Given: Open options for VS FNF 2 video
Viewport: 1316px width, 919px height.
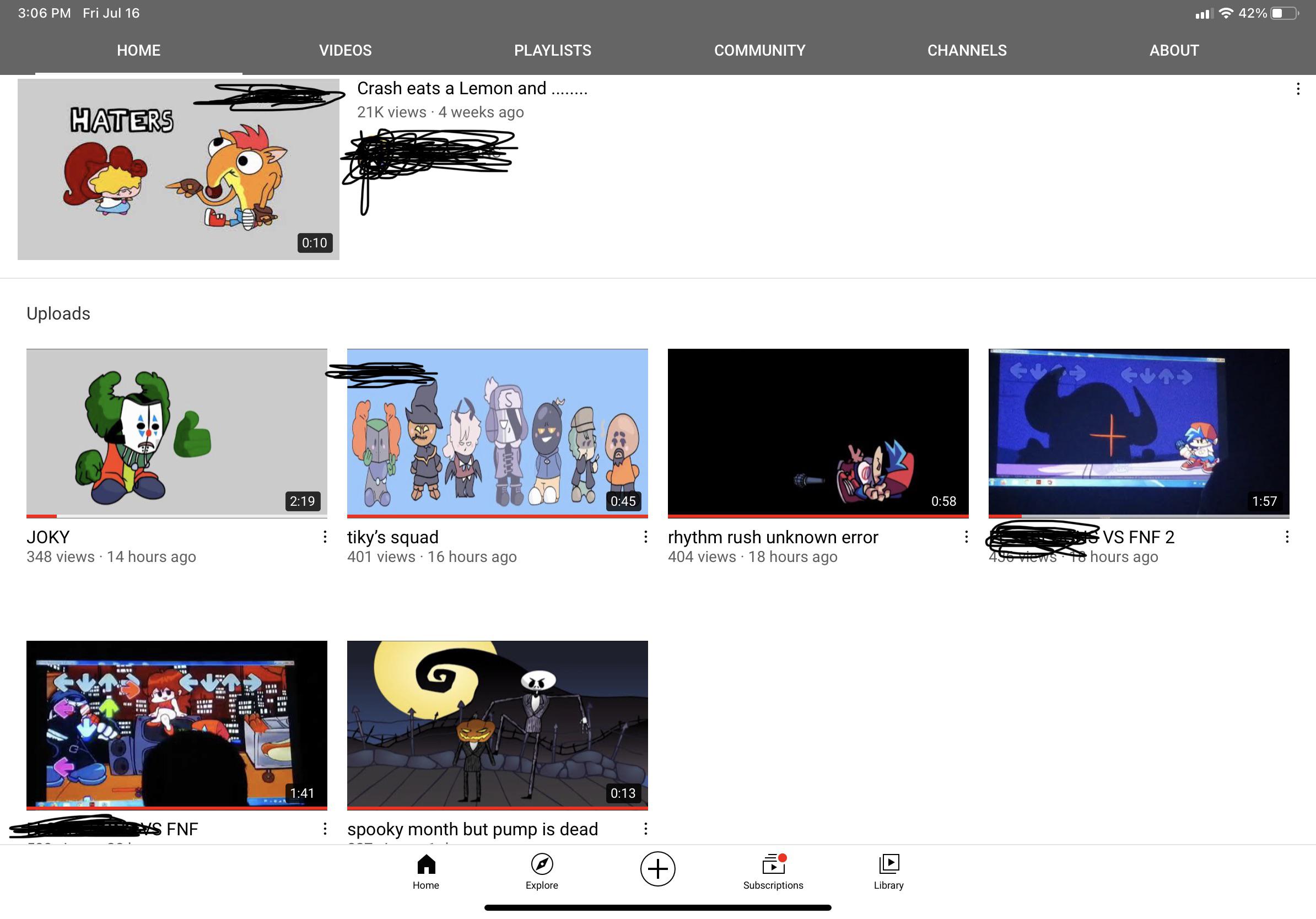Looking at the screenshot, I should click(1287, 537).
